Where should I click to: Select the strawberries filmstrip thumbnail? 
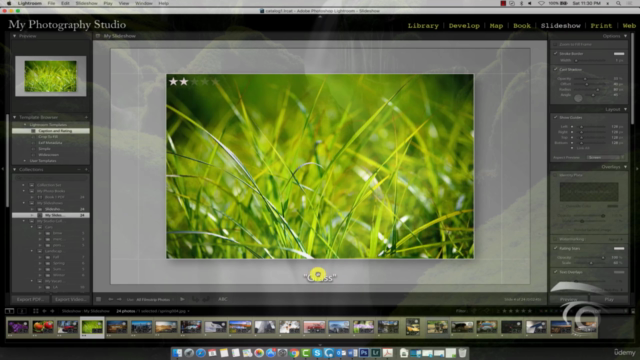43,327
